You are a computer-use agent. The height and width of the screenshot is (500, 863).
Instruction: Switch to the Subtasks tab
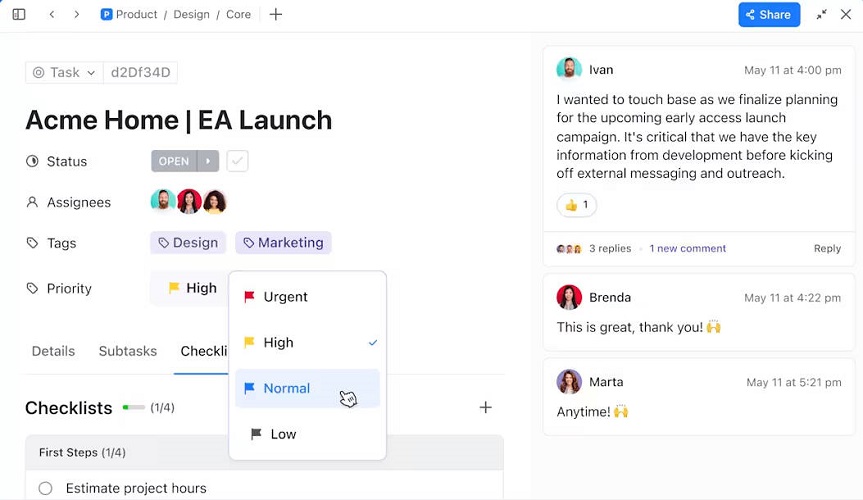(x=128, y=351)
